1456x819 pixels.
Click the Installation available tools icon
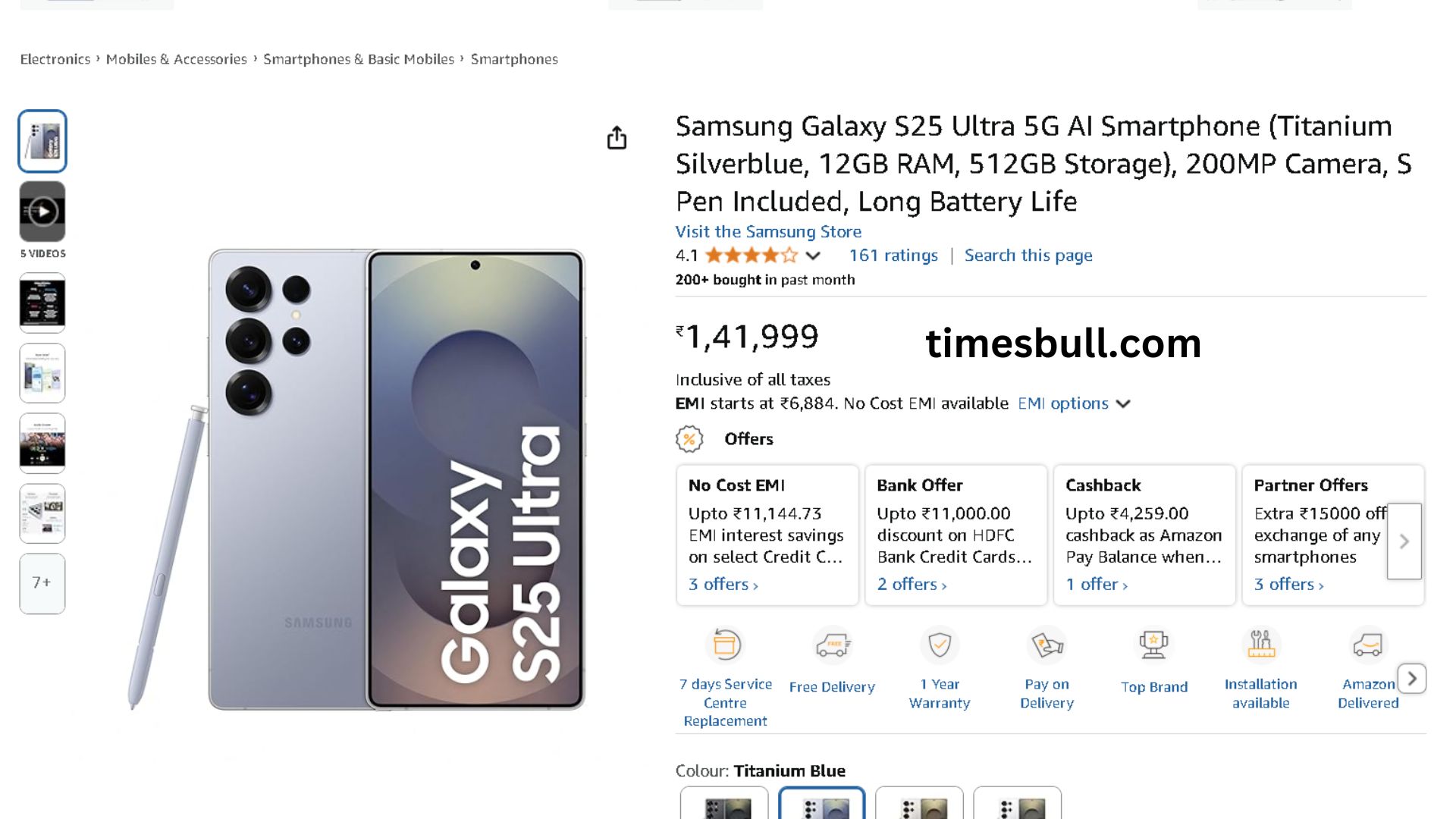(1260, 645)
